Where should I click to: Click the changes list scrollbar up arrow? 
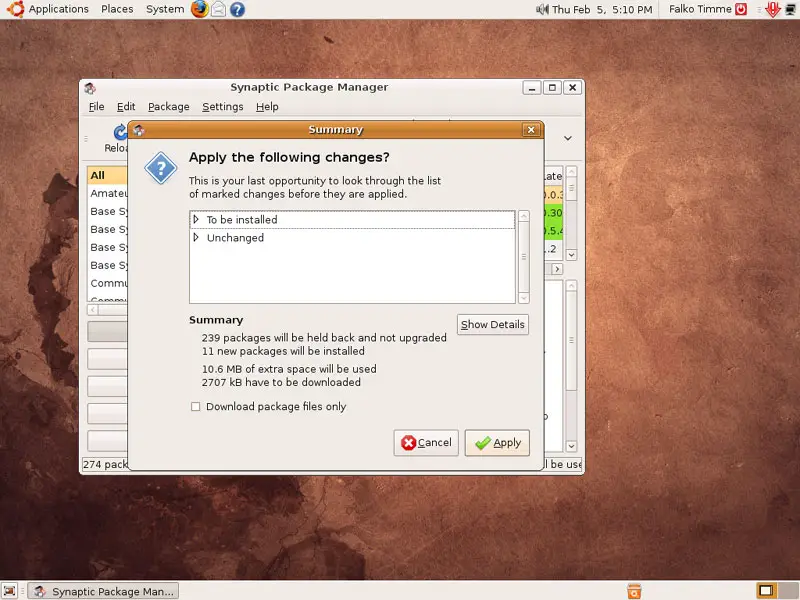523,216
